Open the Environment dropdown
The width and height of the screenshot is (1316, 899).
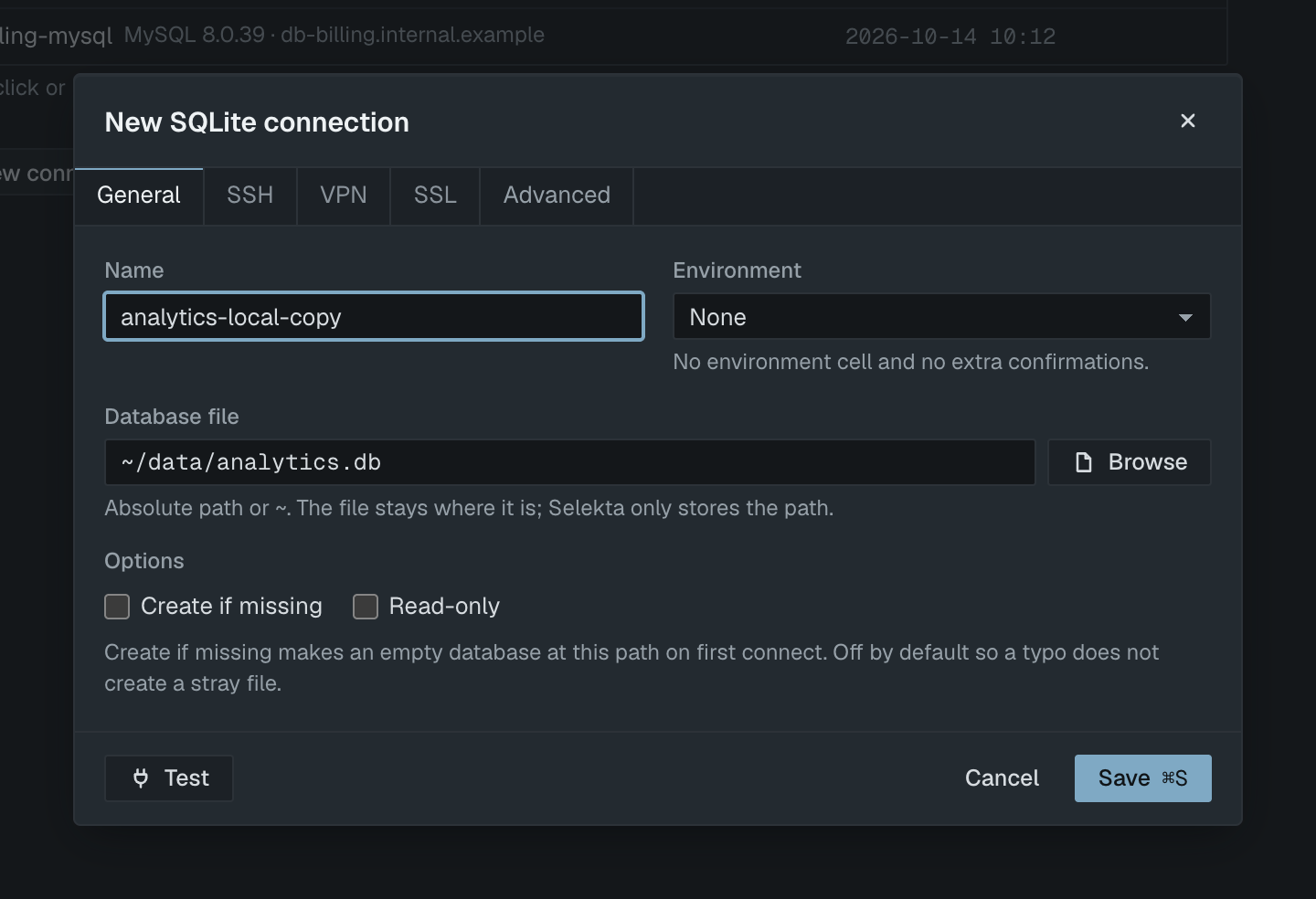click(941, 317)
